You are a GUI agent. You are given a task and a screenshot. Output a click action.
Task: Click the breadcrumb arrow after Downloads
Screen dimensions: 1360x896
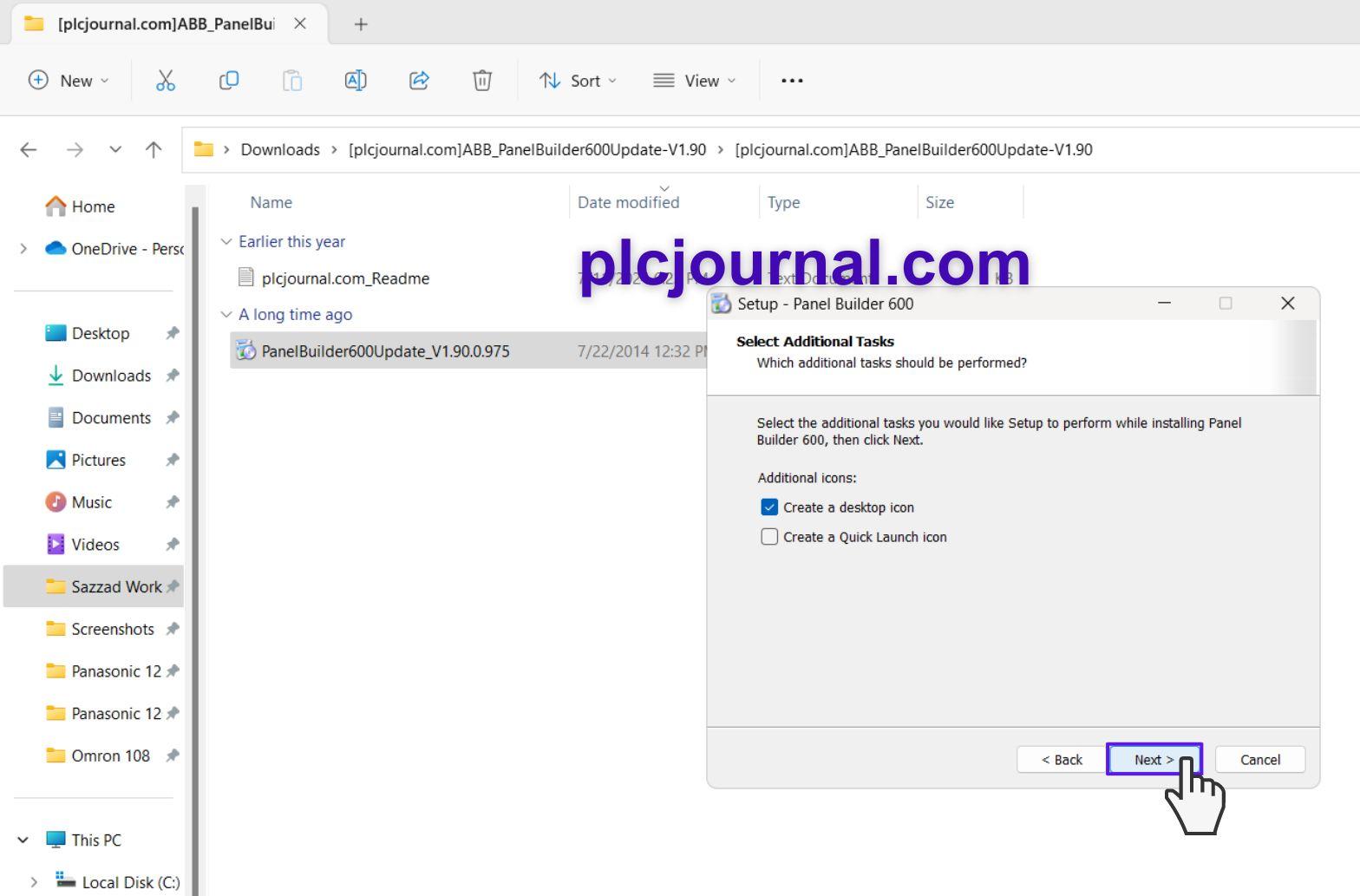(334, 149)
